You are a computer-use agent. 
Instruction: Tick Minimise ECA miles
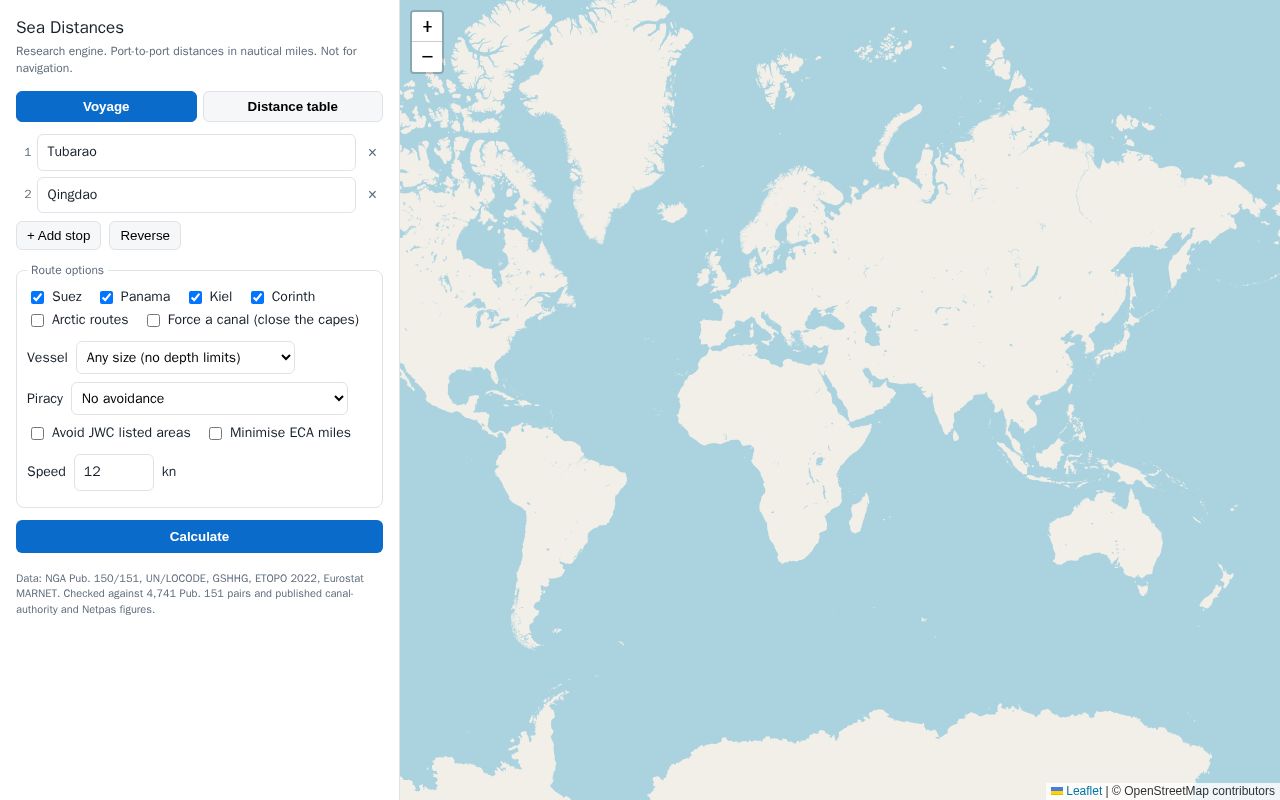point(215,433)
